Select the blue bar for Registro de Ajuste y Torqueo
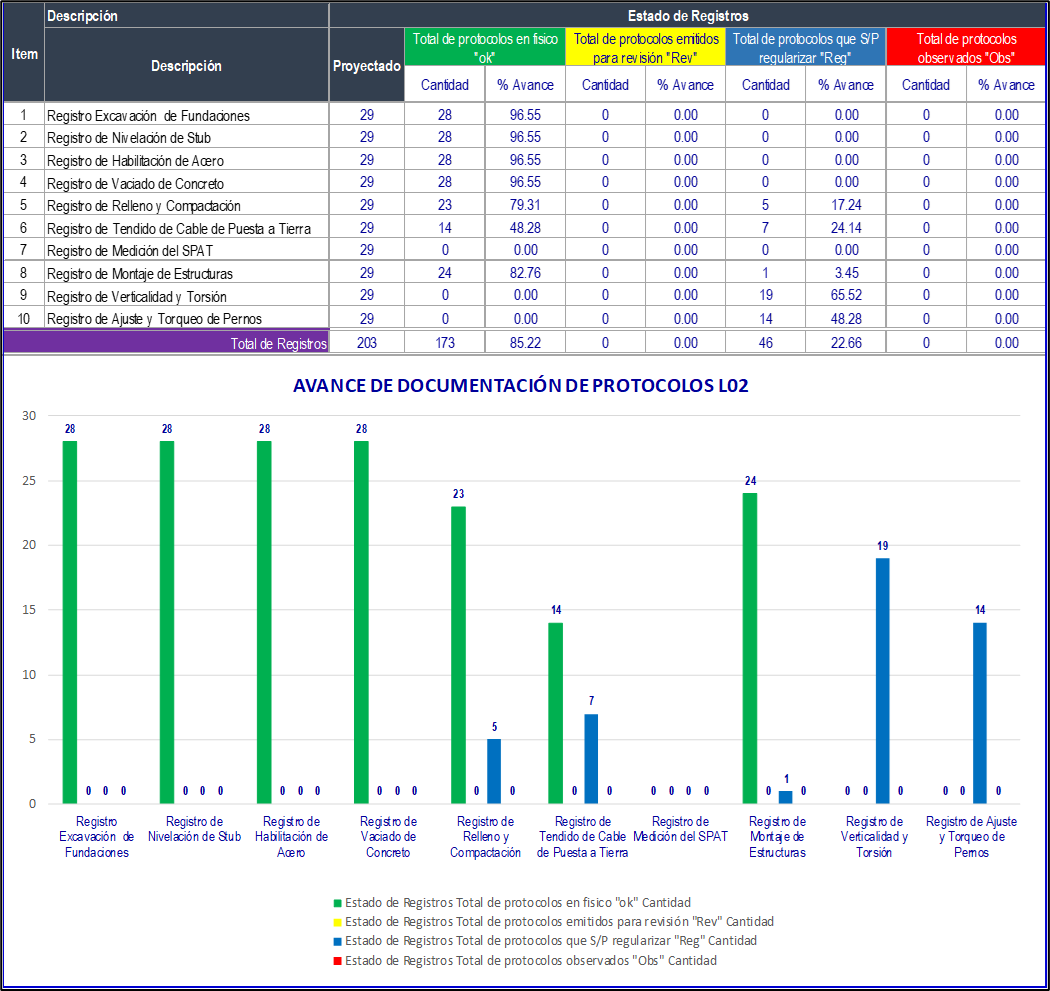The image size is (1050, 991). [980, 712]
